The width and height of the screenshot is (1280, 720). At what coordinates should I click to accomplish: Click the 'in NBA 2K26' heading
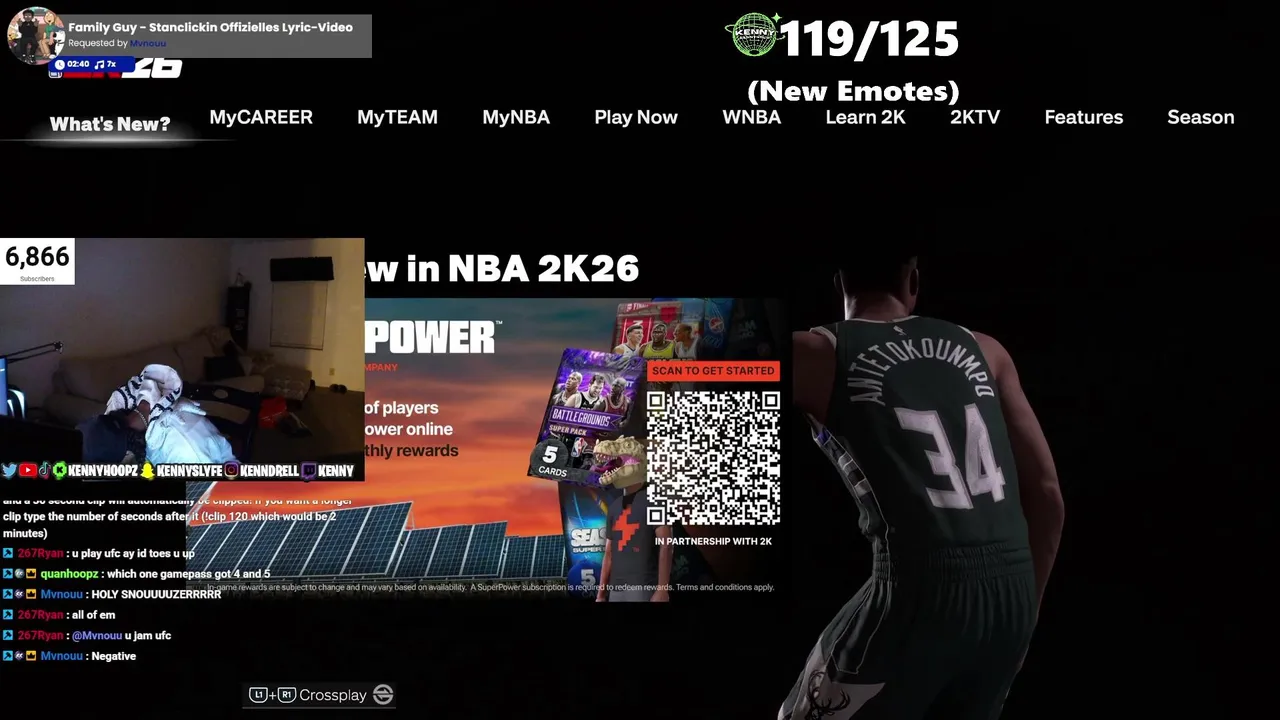pos(522,268)
